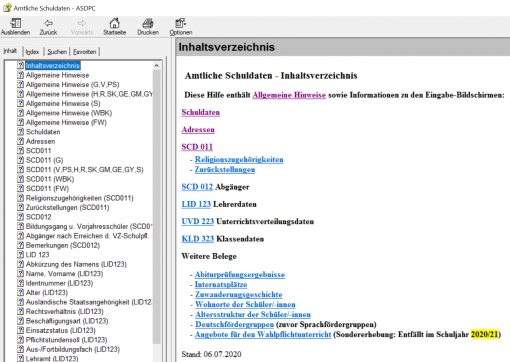Viewport: 510px width, 362px height.
Task: Open 'Wohnorte der Schüler/-innen' link
Action: [x=245, y=304]
